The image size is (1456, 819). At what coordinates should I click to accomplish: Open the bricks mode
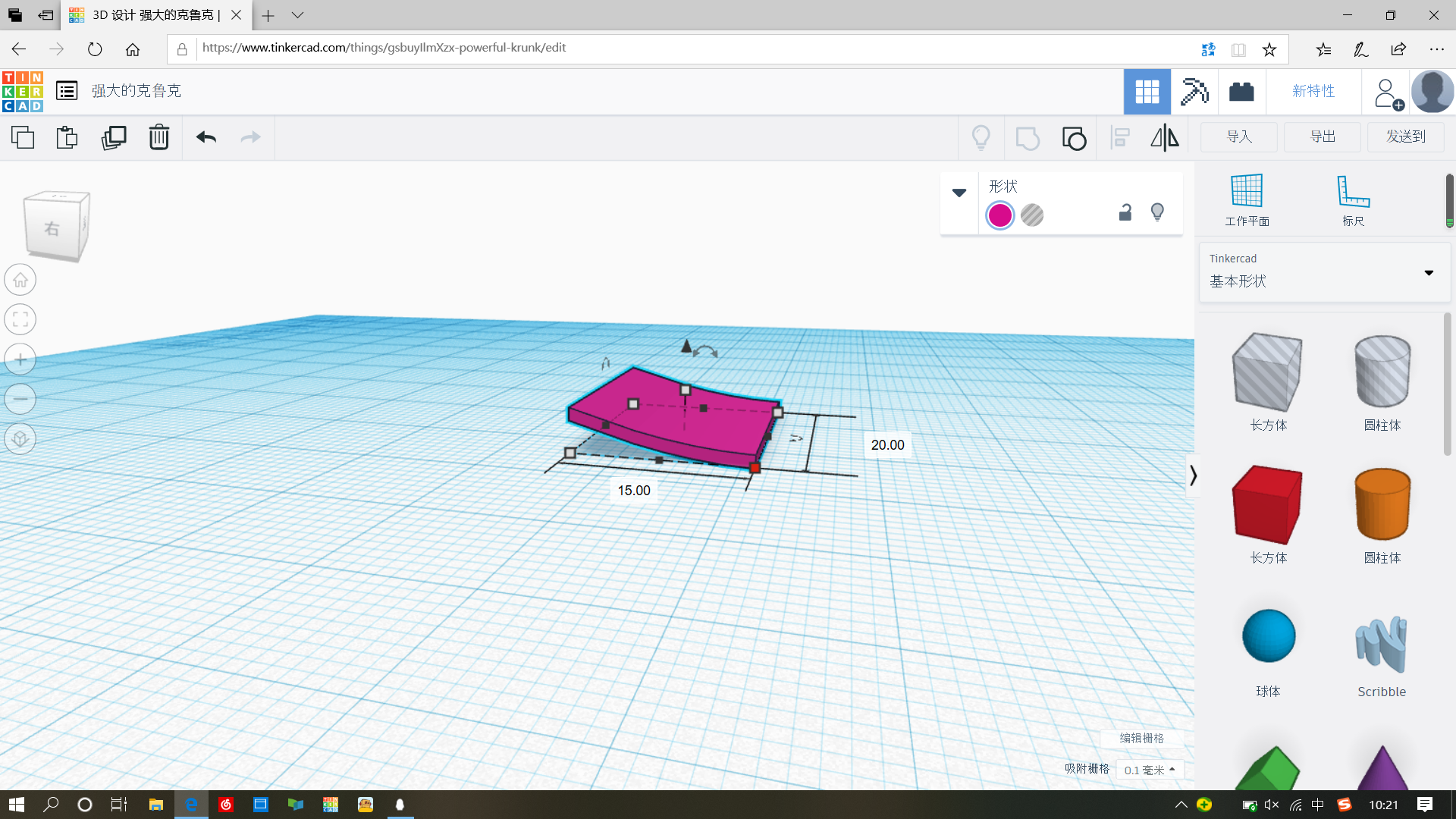[x=1241, y=92]
